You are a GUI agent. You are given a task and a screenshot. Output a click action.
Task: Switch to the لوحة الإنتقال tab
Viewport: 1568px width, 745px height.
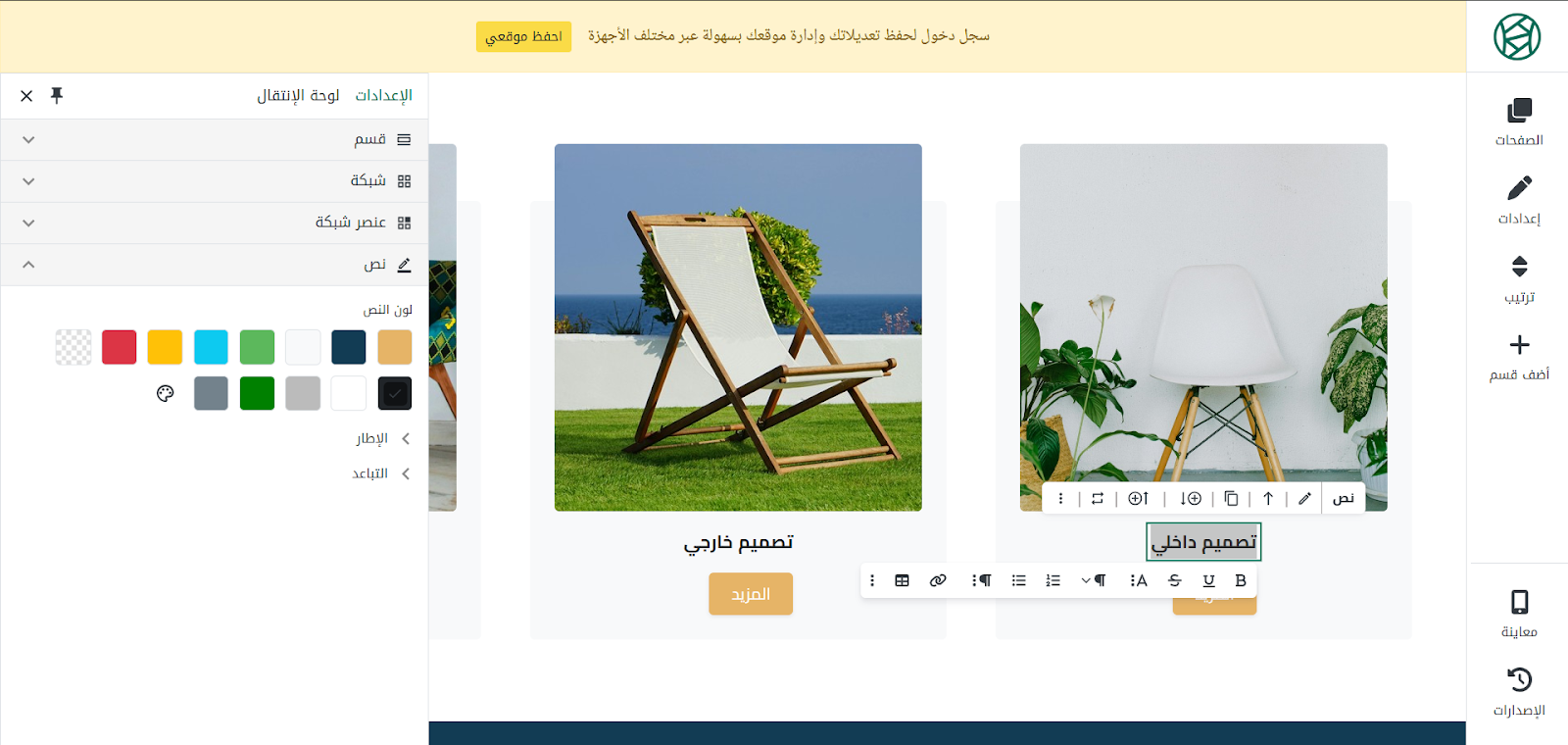pyautogui.click(x=298, y=95)
